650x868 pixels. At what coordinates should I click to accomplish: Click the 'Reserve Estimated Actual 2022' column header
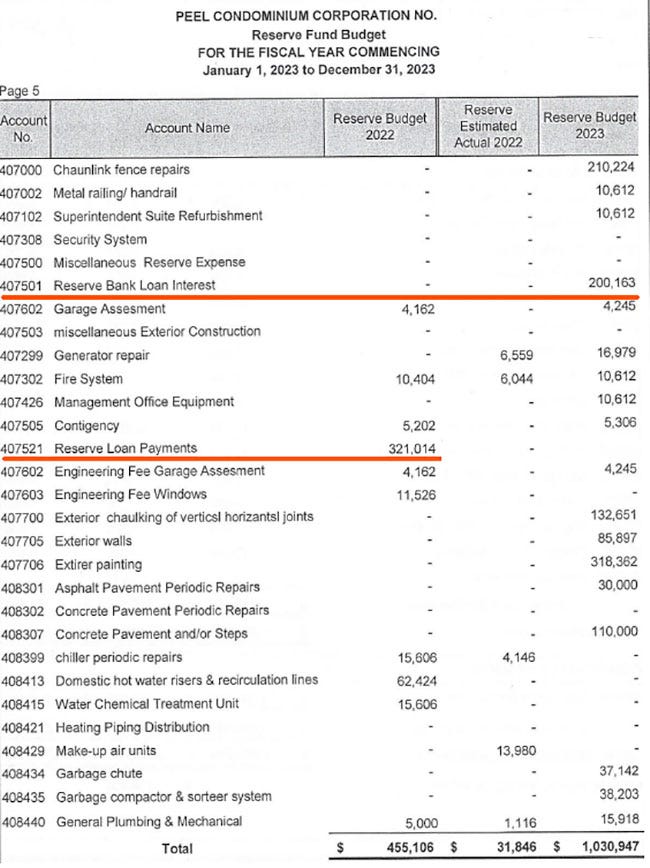coord(488,126)
